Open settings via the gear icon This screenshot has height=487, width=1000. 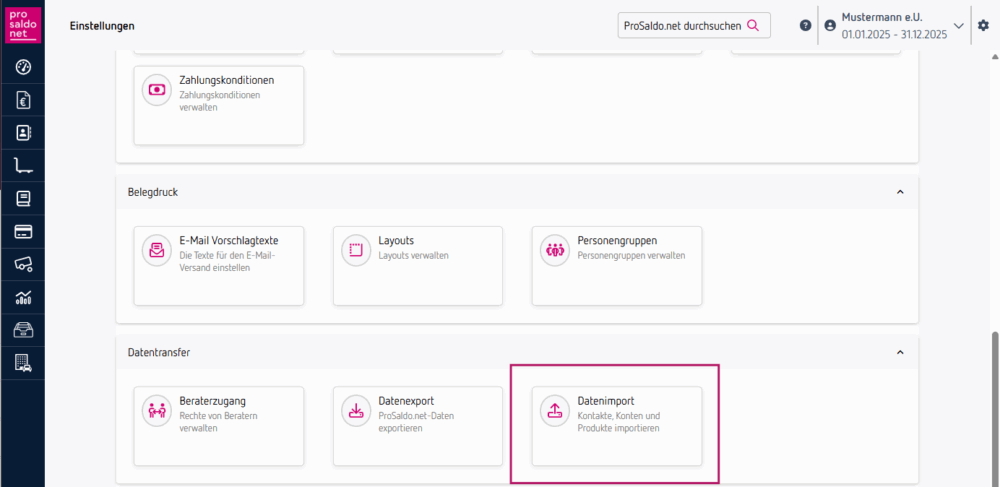(982, 25)
